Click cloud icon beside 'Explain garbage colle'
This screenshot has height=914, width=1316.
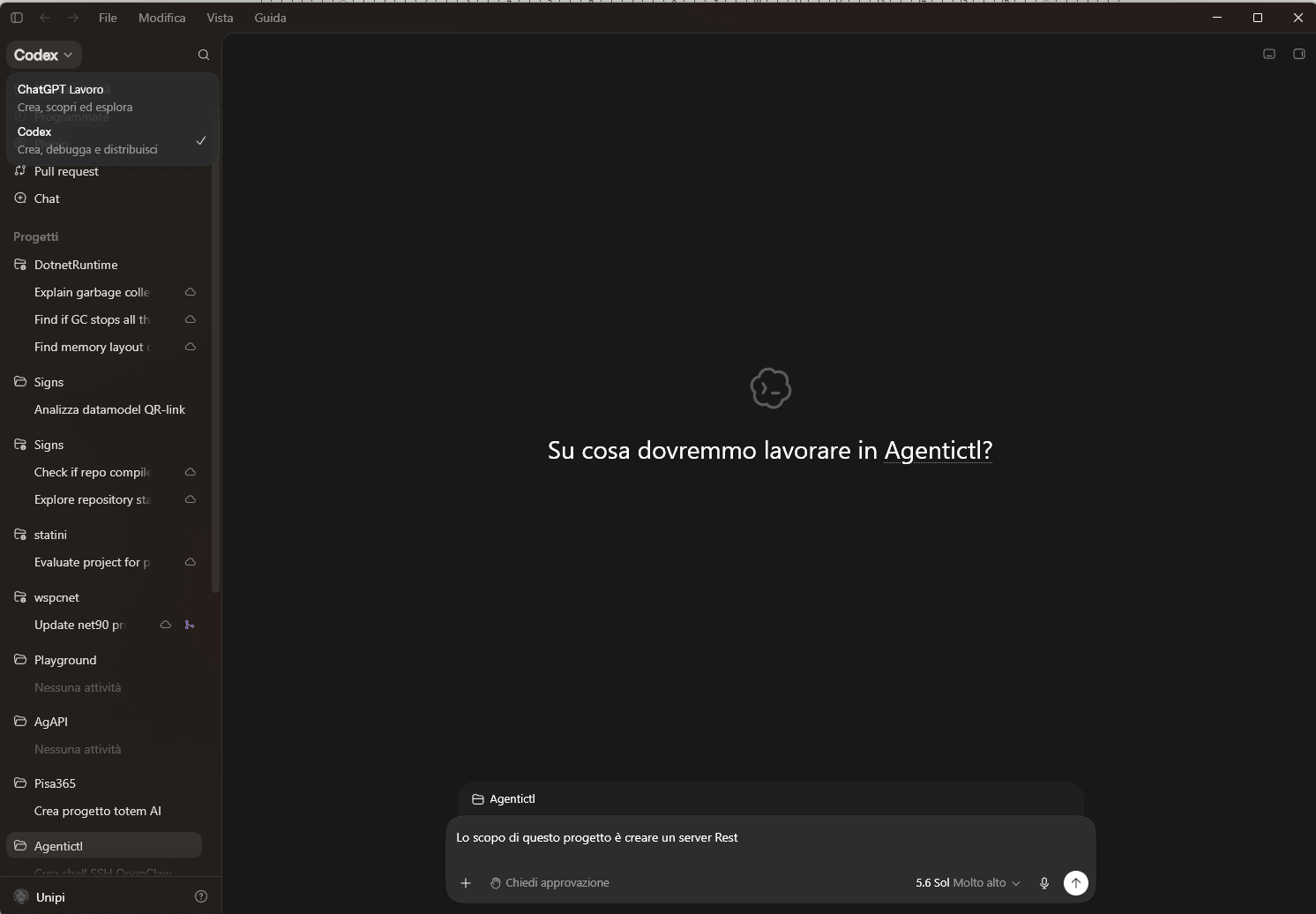tap(190, 292)
